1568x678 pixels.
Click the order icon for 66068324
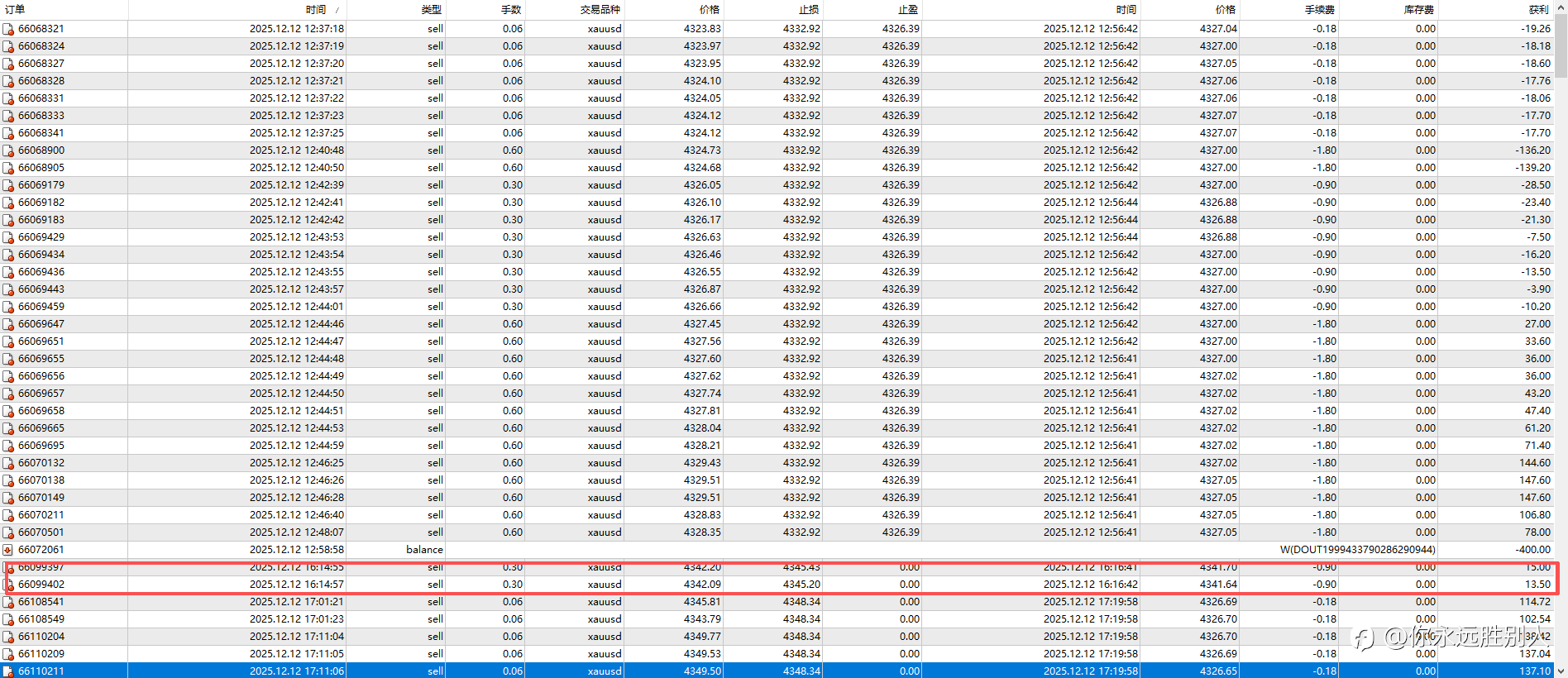tap(8, 46)
